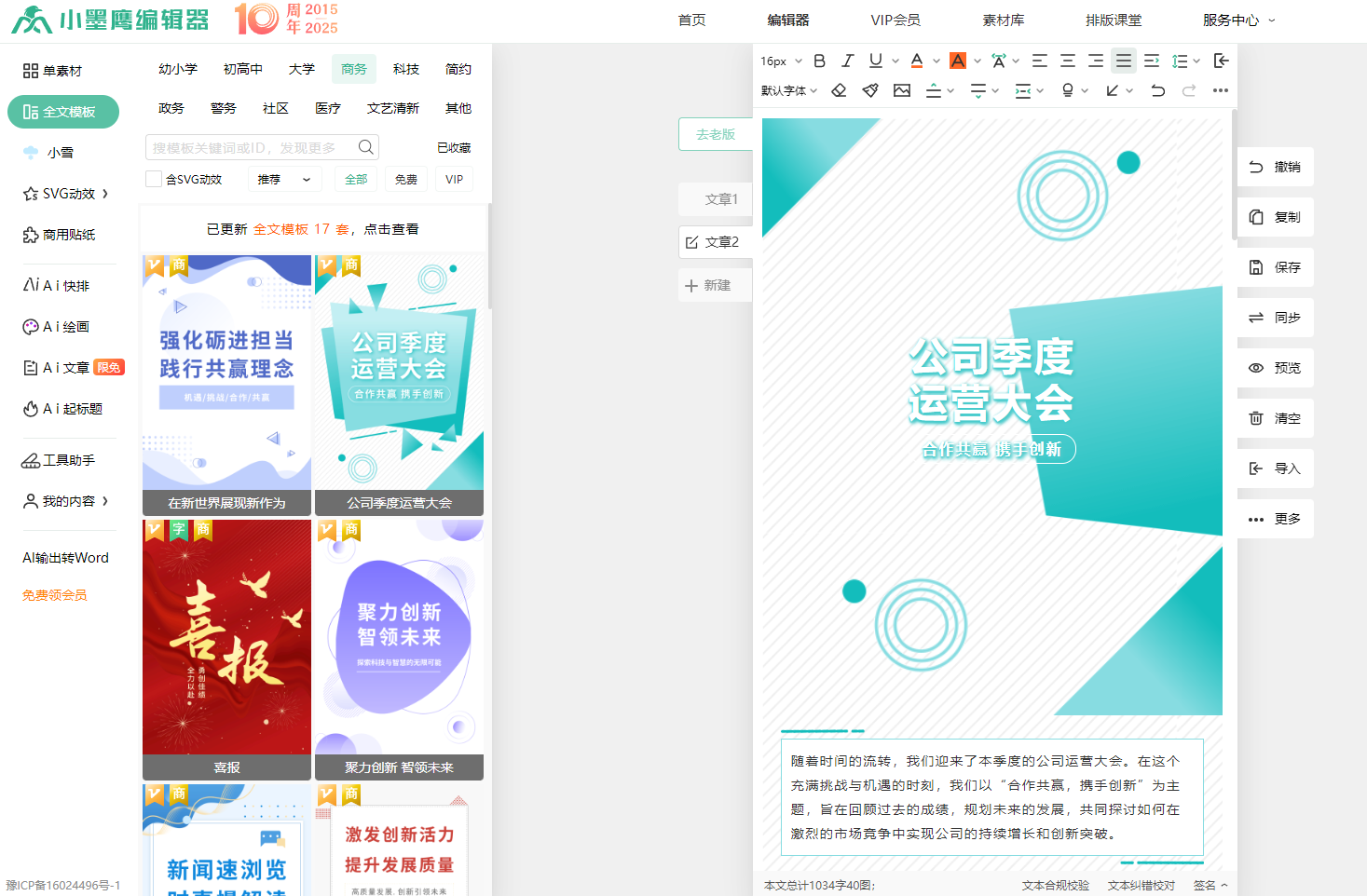This screenshot has width=1367, height=896.
Task: Select the format painter brush icon
Action: pyautogui.click(x=870, y=90)
